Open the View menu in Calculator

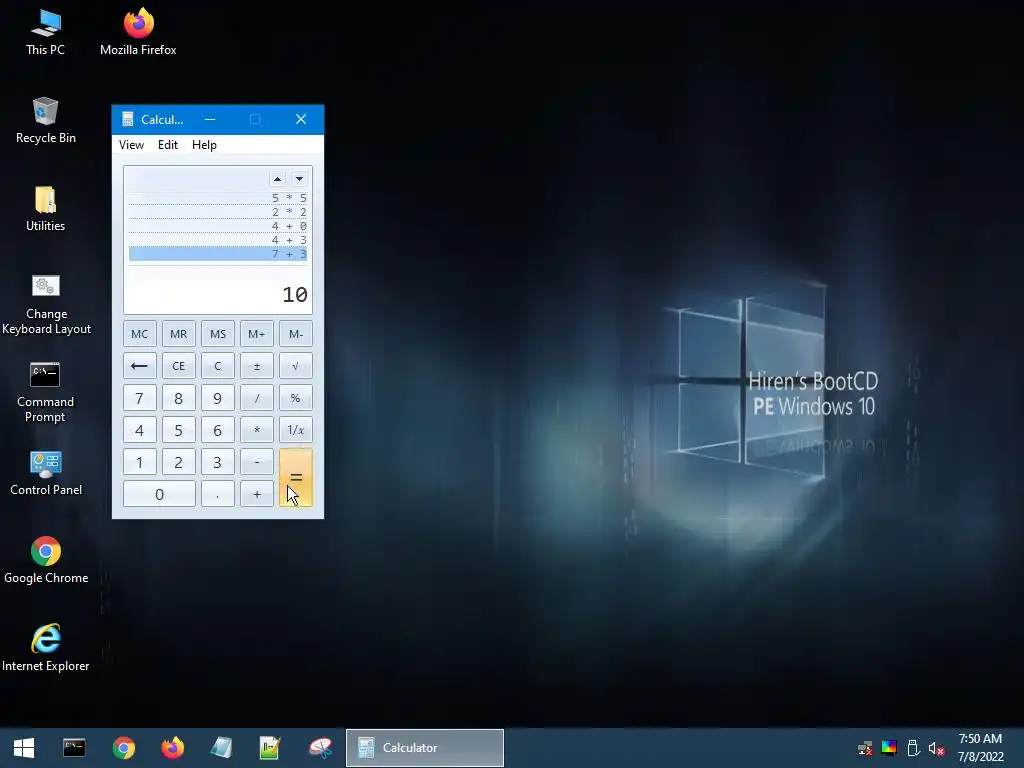[x=131, y=145]
